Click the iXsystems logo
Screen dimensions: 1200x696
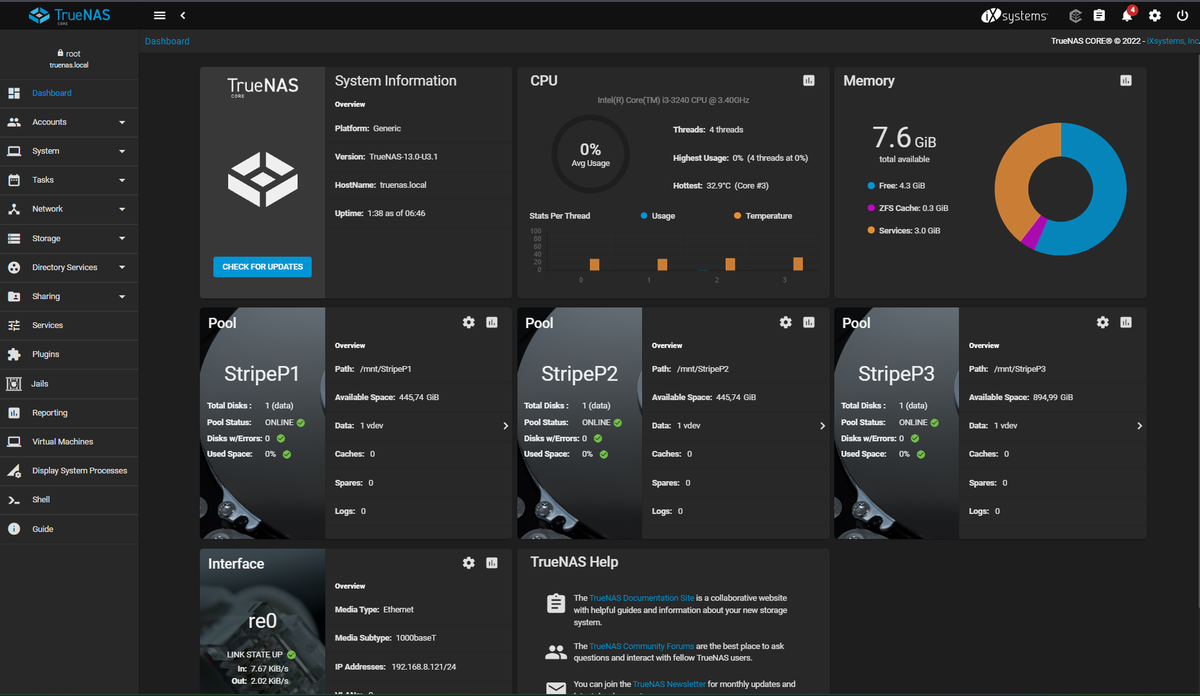1014,16
